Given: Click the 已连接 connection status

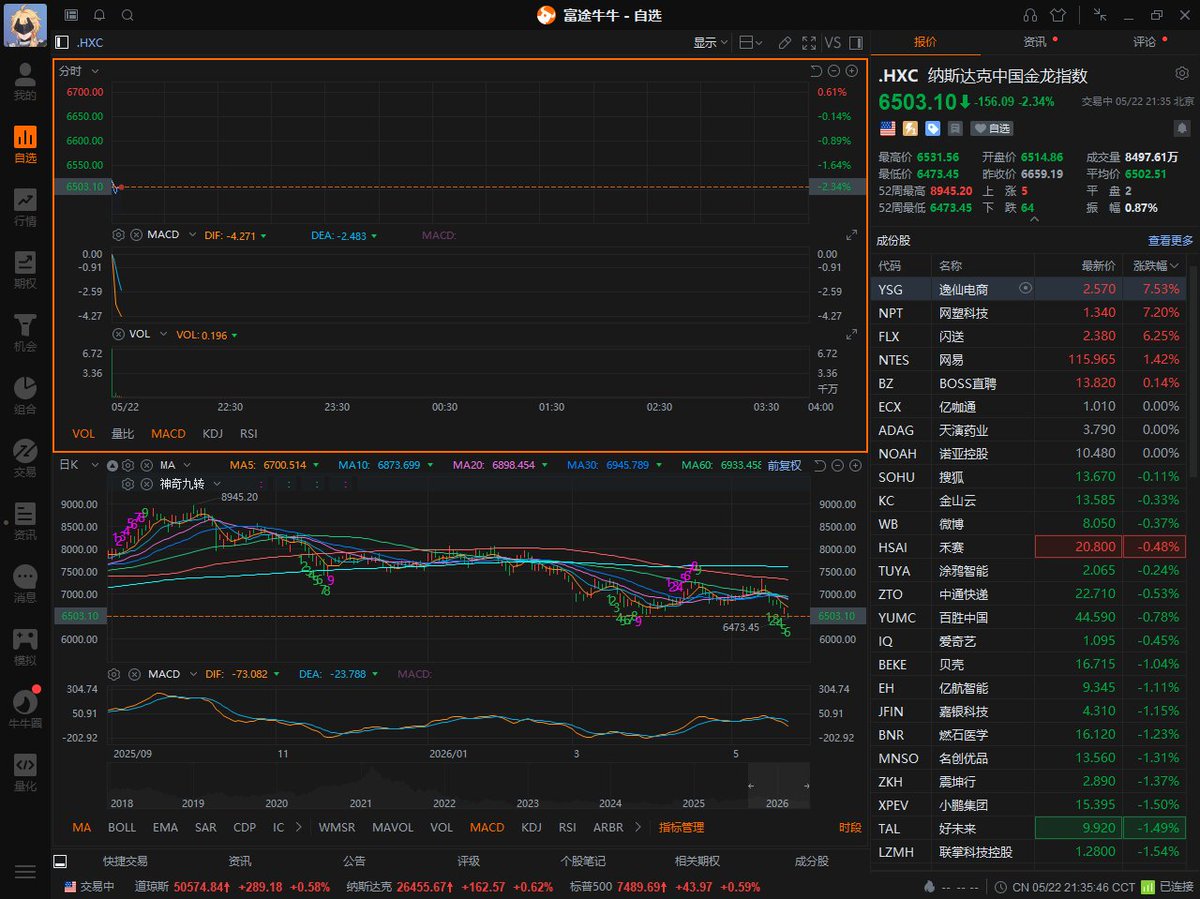Looking at the screenshot, I should [1167, 886].
